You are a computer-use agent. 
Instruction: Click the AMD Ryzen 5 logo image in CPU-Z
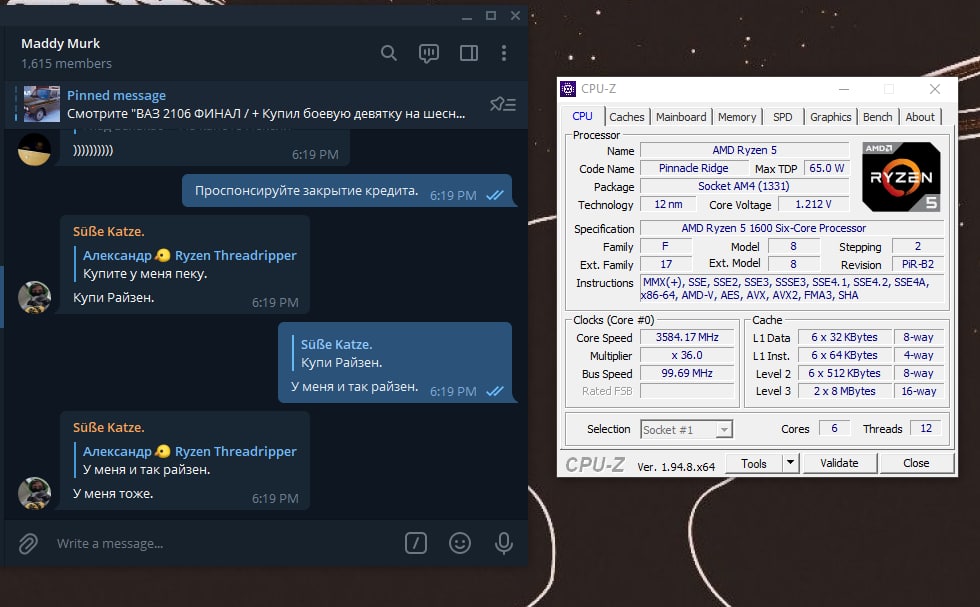click(901, 177)
